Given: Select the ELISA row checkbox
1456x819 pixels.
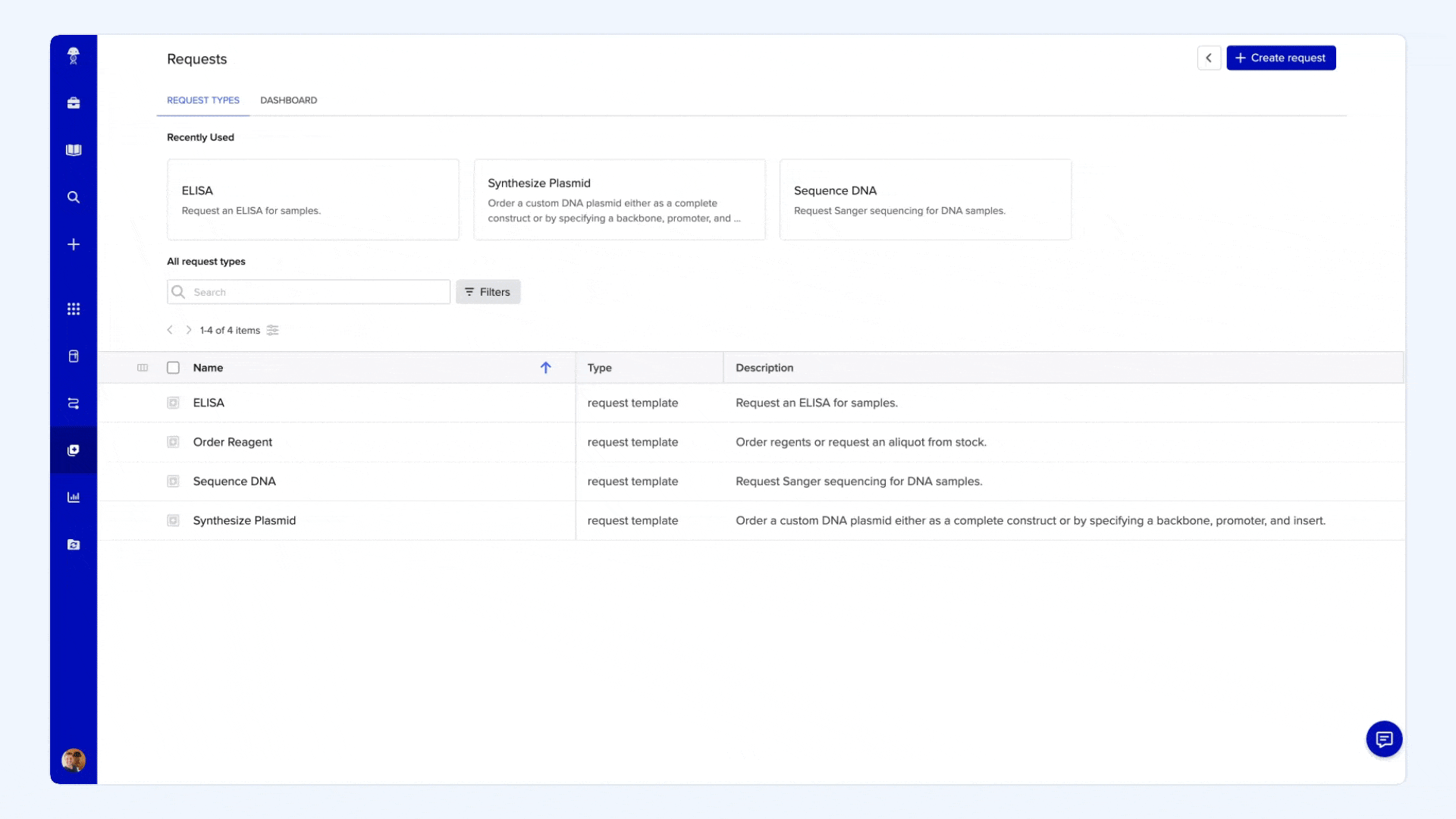Looking at the screenshot, I should (173, 403).
